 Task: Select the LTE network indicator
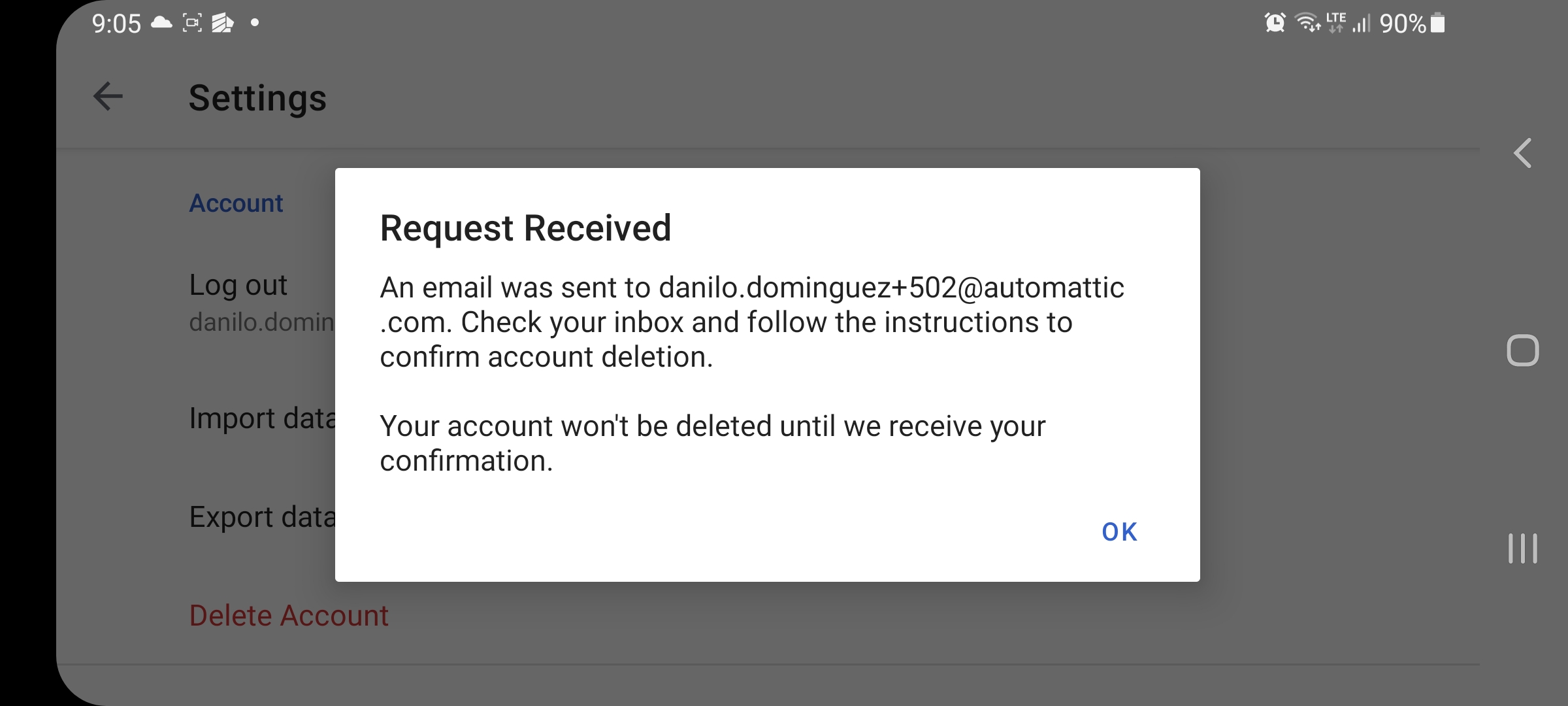pos(1337,24)
